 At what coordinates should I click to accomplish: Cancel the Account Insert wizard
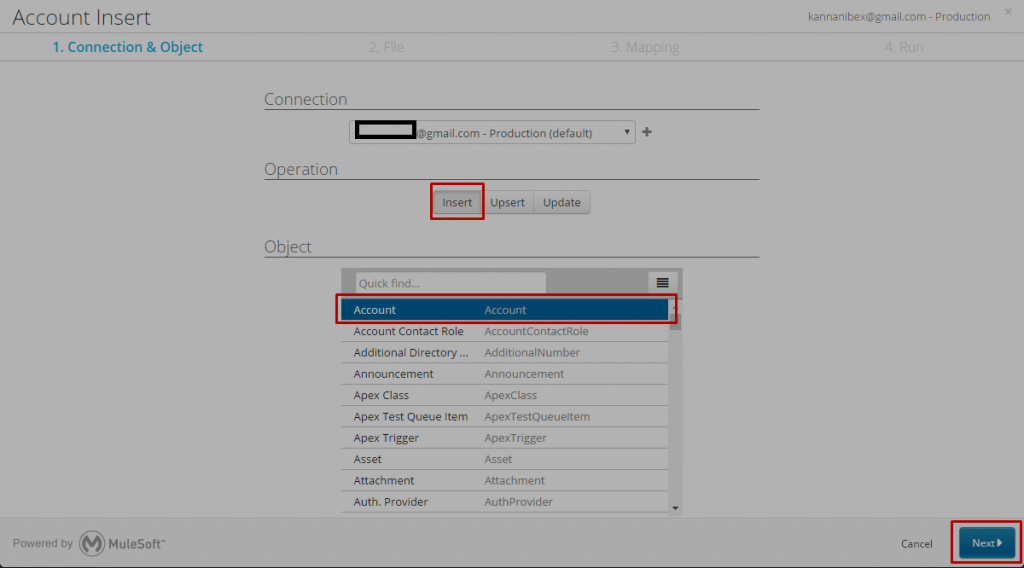[x=916, y=544]
